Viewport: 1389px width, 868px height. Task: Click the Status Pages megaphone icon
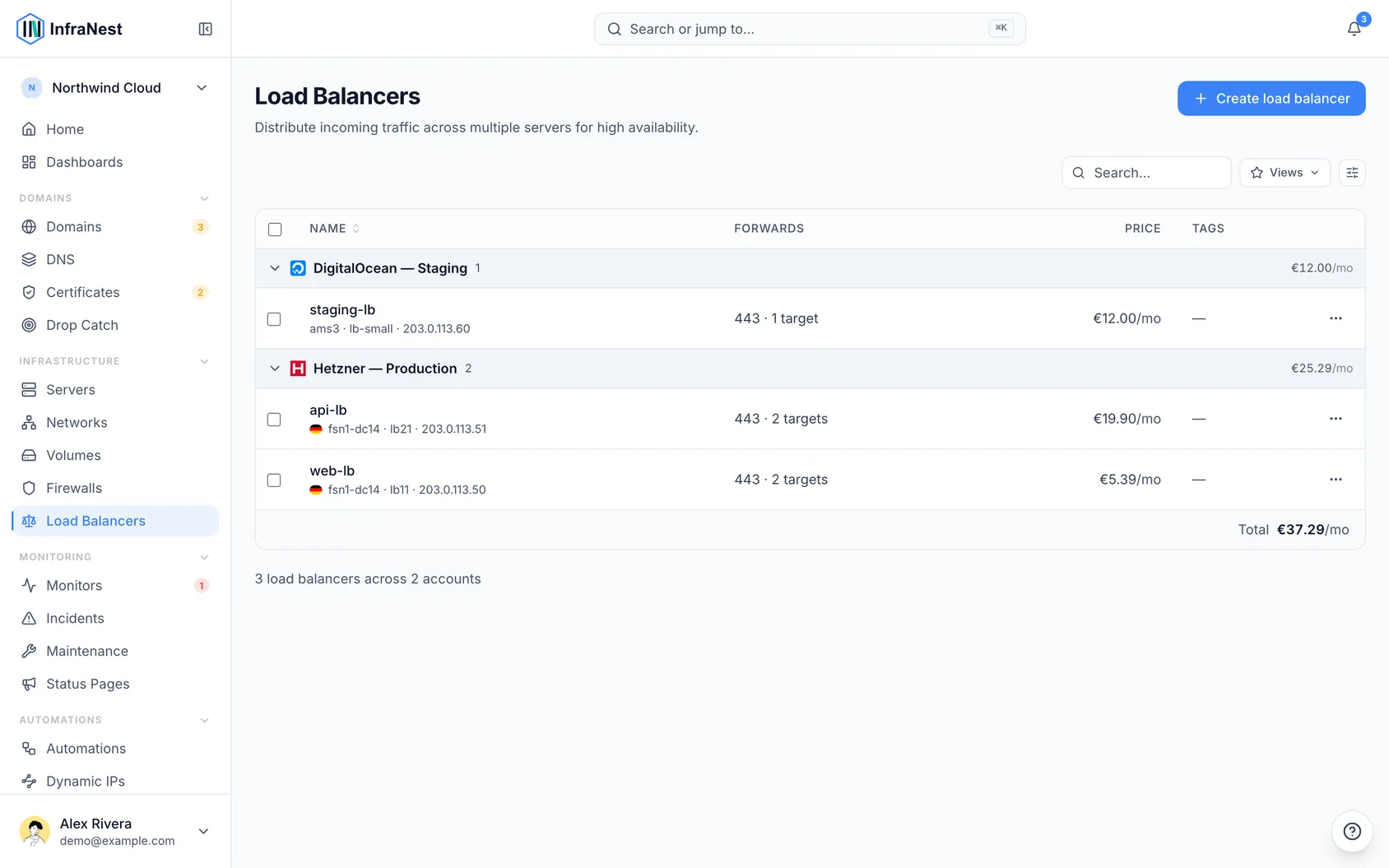29,684
